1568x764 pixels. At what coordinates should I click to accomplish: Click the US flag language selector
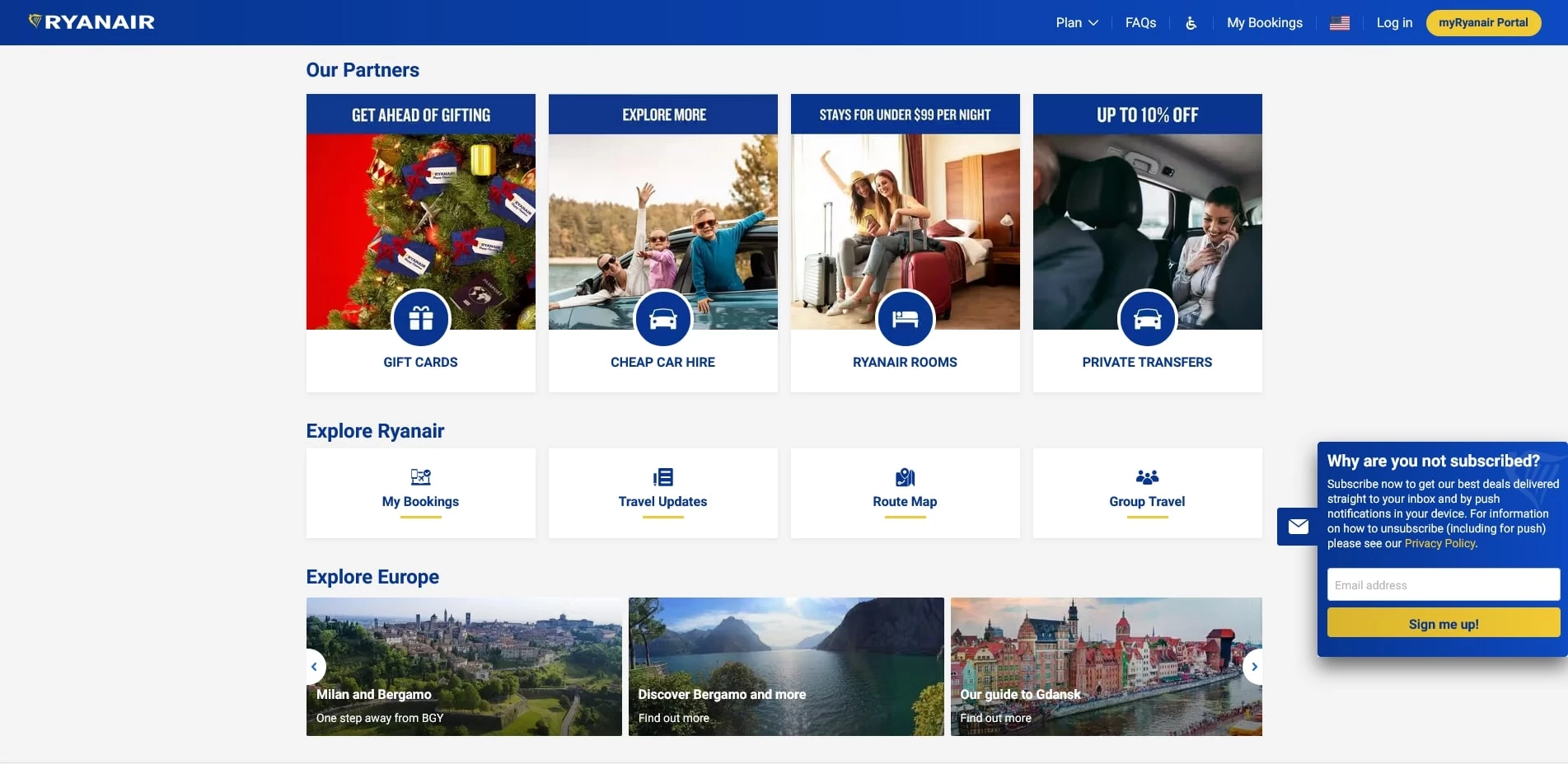point(1339,23)
